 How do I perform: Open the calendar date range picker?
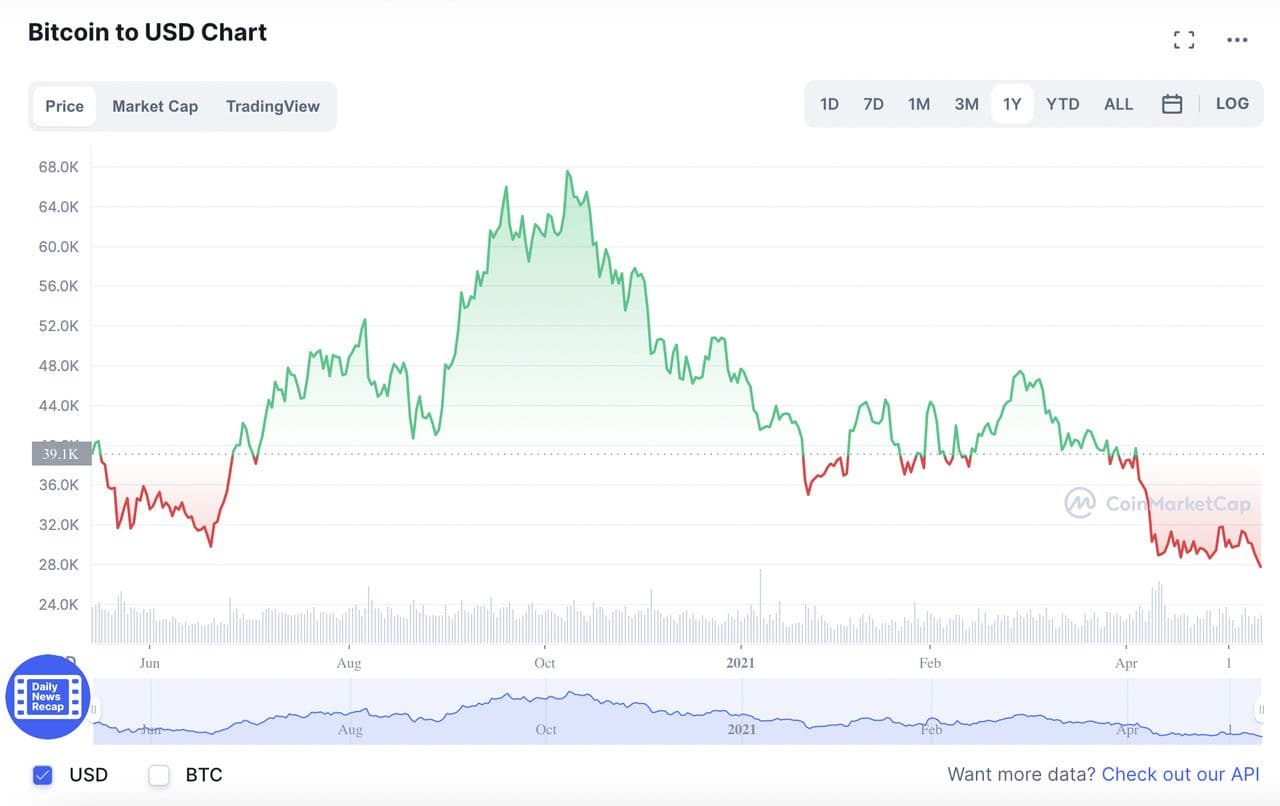click(1172, 104)
